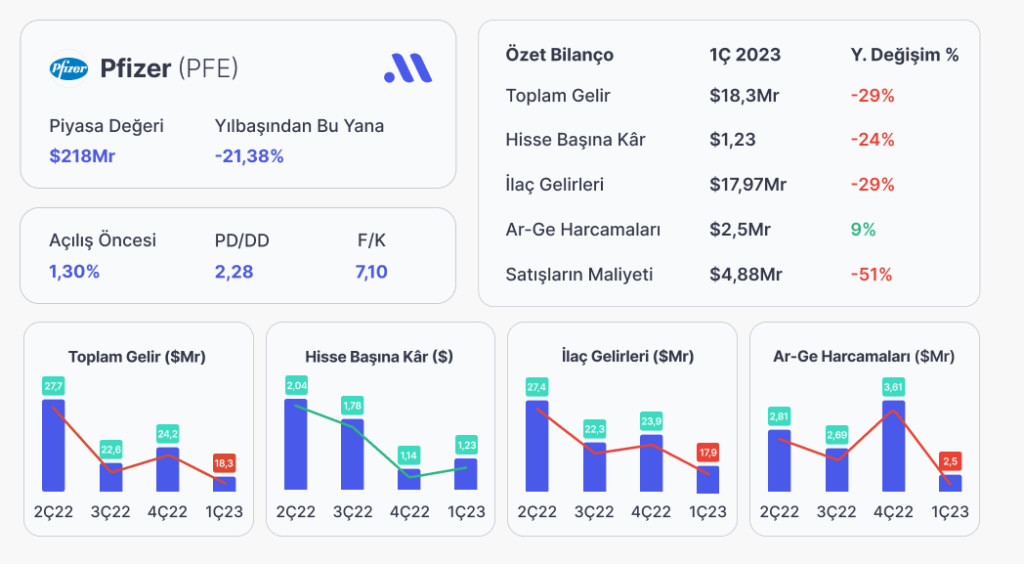Click the 22,3 bar label in İlaç Gelirleri chart

(594, 429)
